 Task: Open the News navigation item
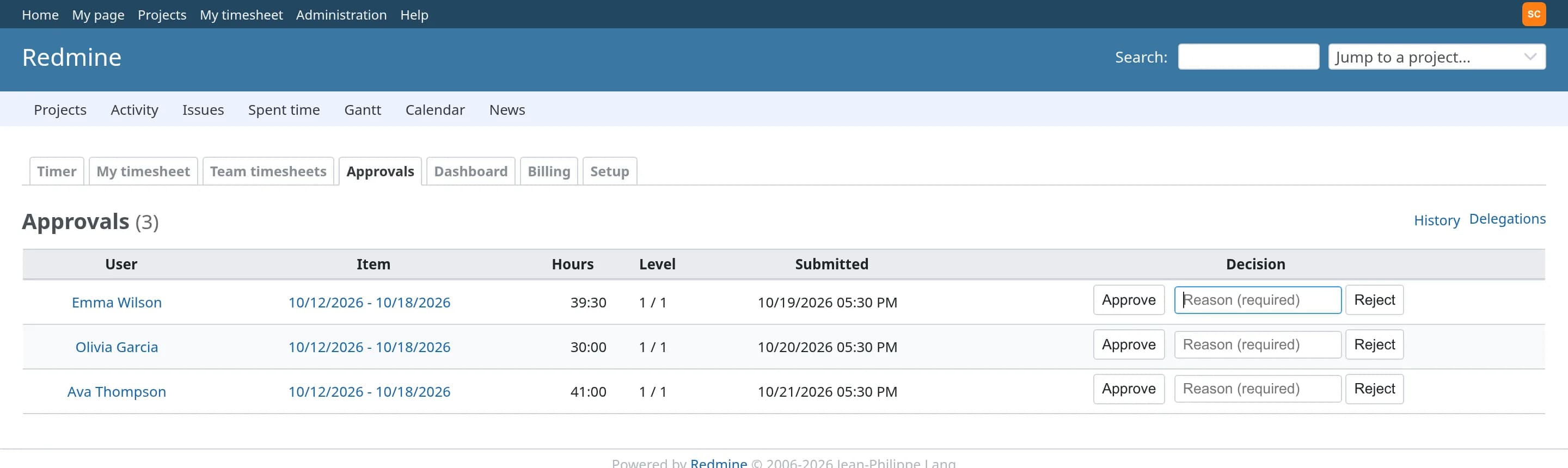pos(507,109)
